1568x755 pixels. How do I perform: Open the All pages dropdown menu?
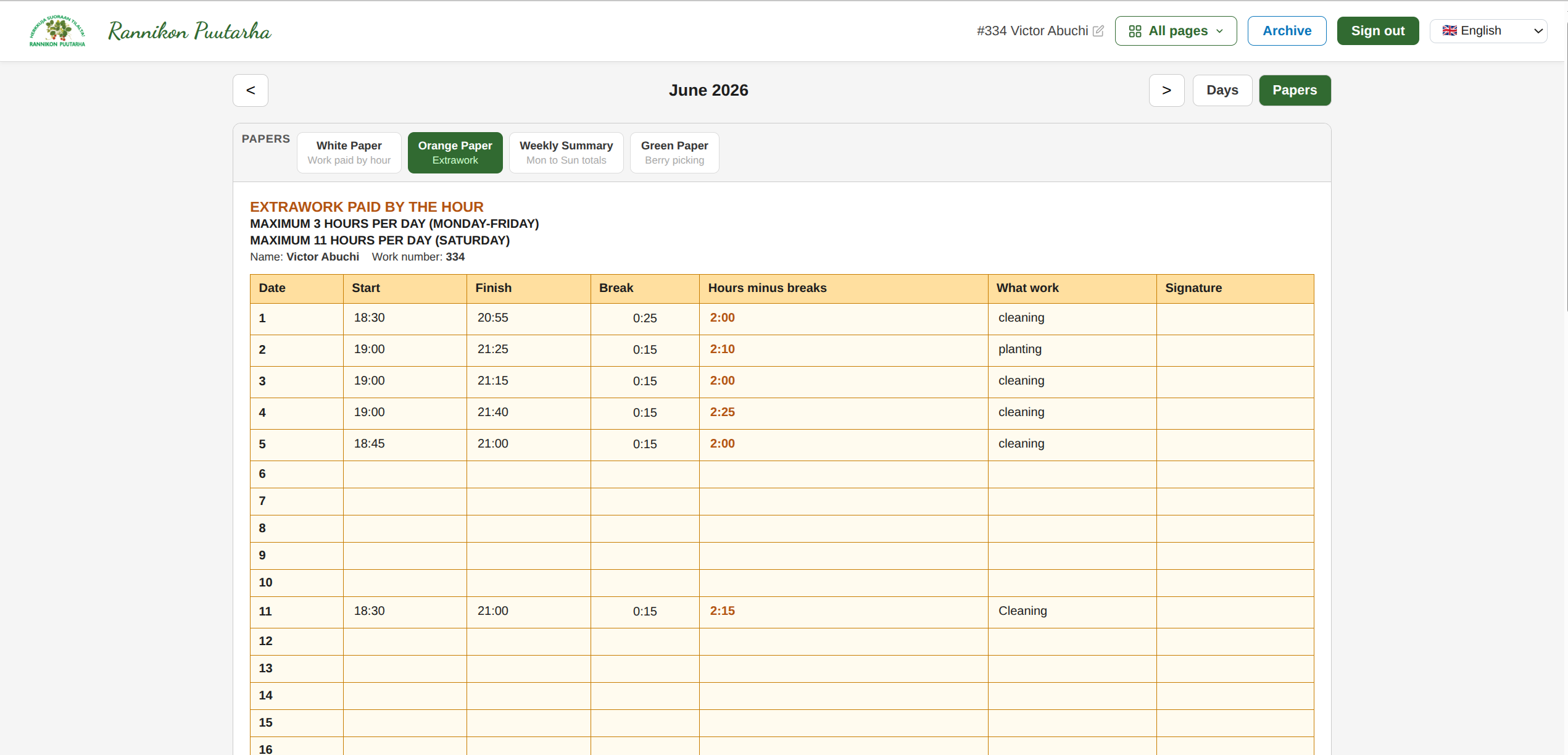[x=1176, y=31]
